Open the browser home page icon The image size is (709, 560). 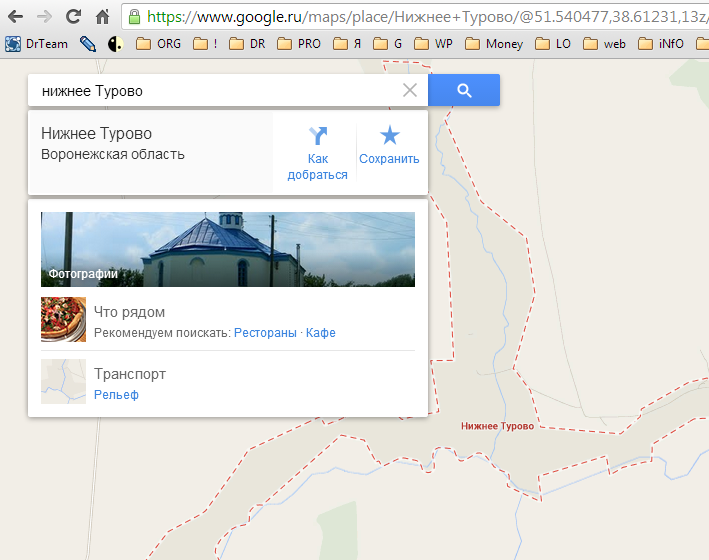click(x=103, y=17)
